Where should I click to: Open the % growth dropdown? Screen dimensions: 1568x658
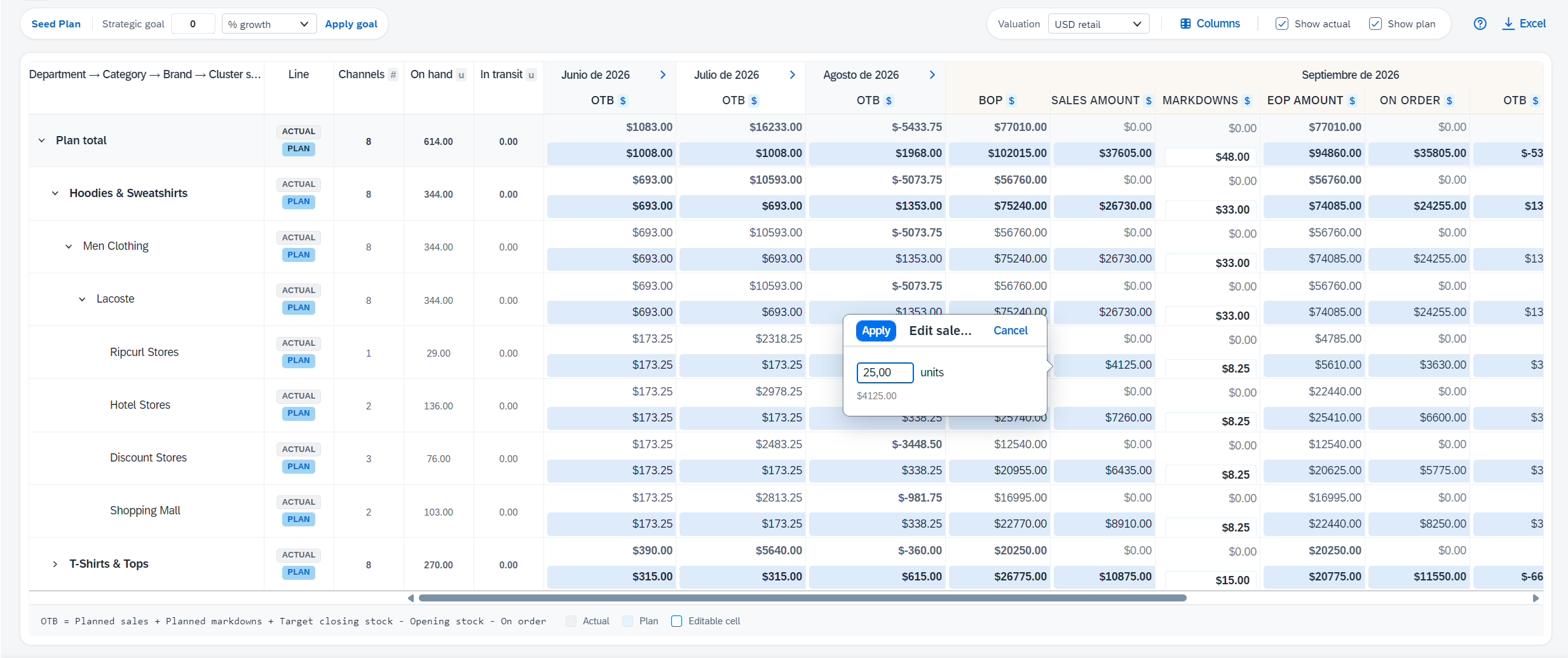(269, 24)
